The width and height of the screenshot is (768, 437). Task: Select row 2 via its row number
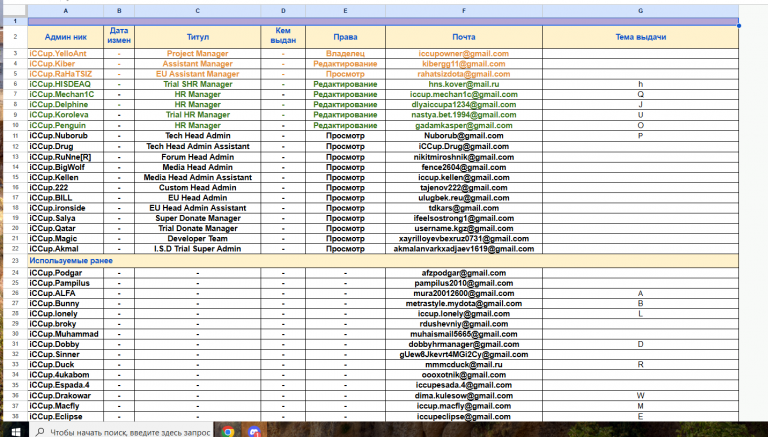(15, 37)
